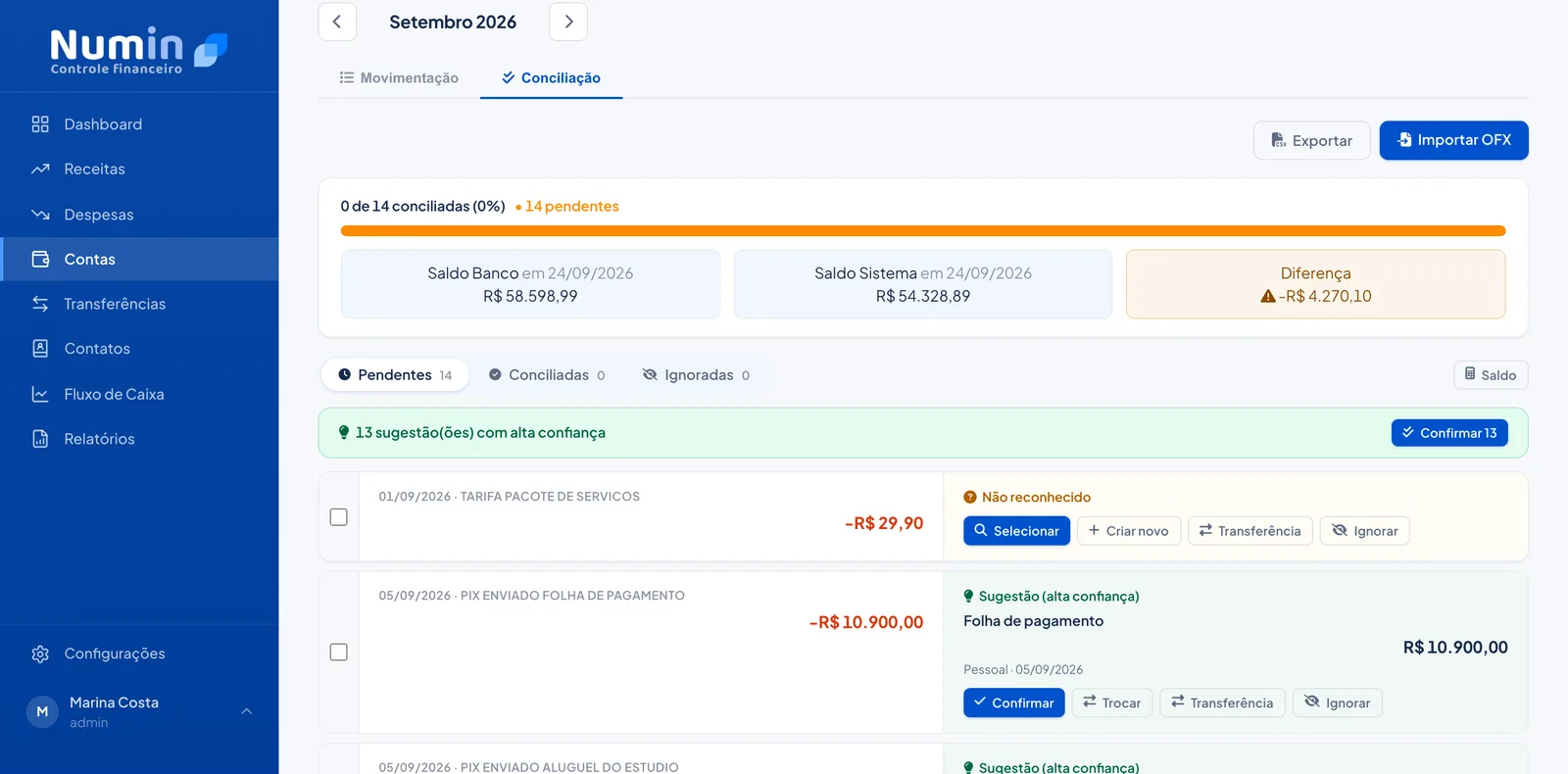This screenshot has width=1568, height=774.
Task: Go to previous month arrow
Action: click(x=337, y=22)
